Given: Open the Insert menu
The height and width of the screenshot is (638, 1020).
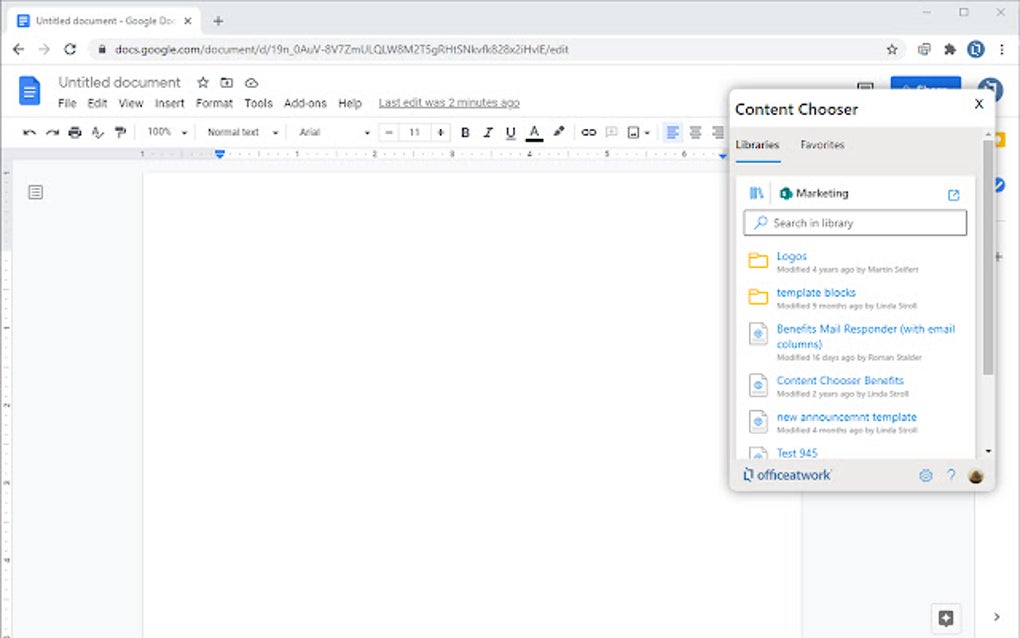Looking at the screenshot, I should point(170,103).
